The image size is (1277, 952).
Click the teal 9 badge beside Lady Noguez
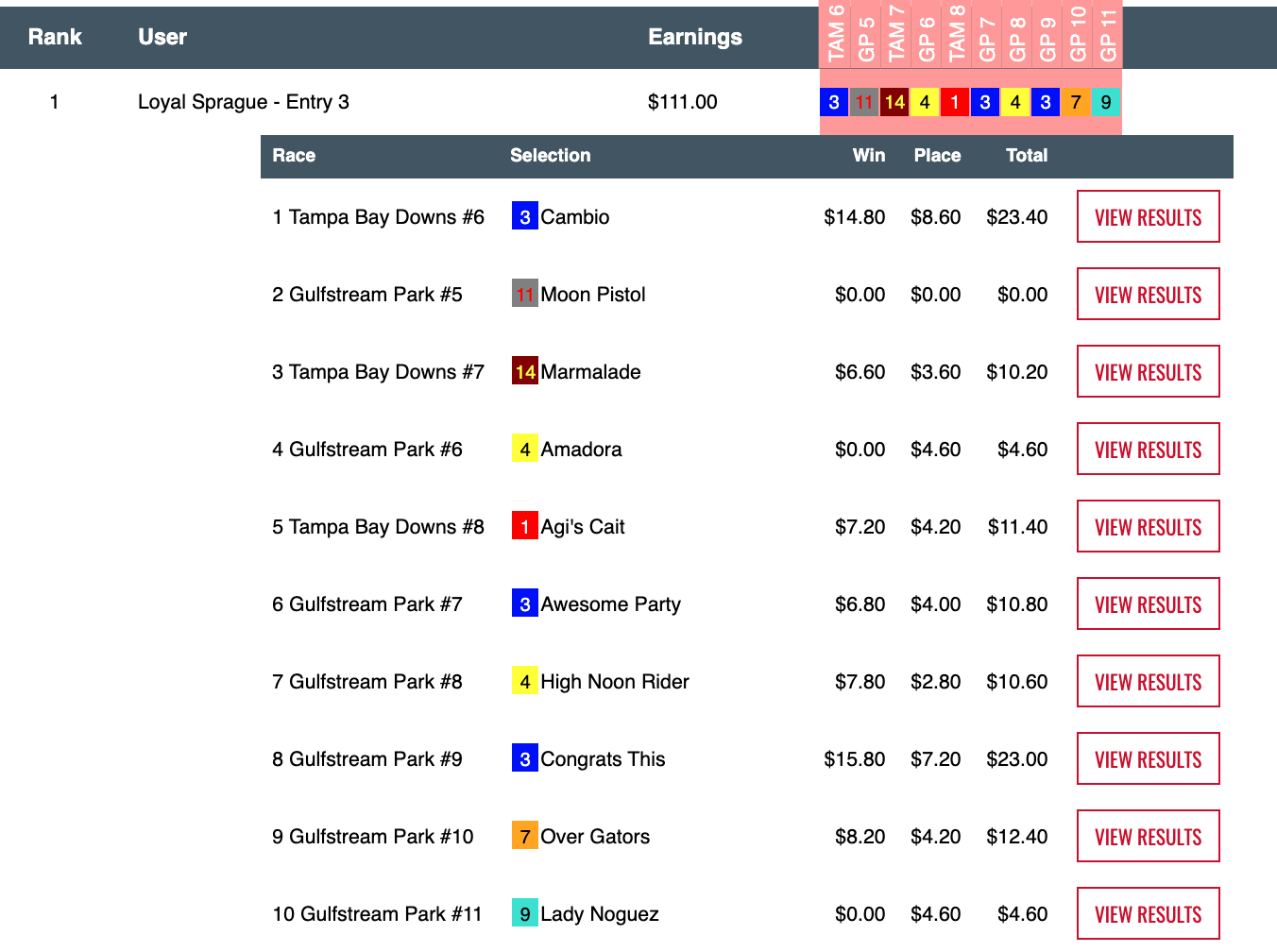(x=524, y=913)
